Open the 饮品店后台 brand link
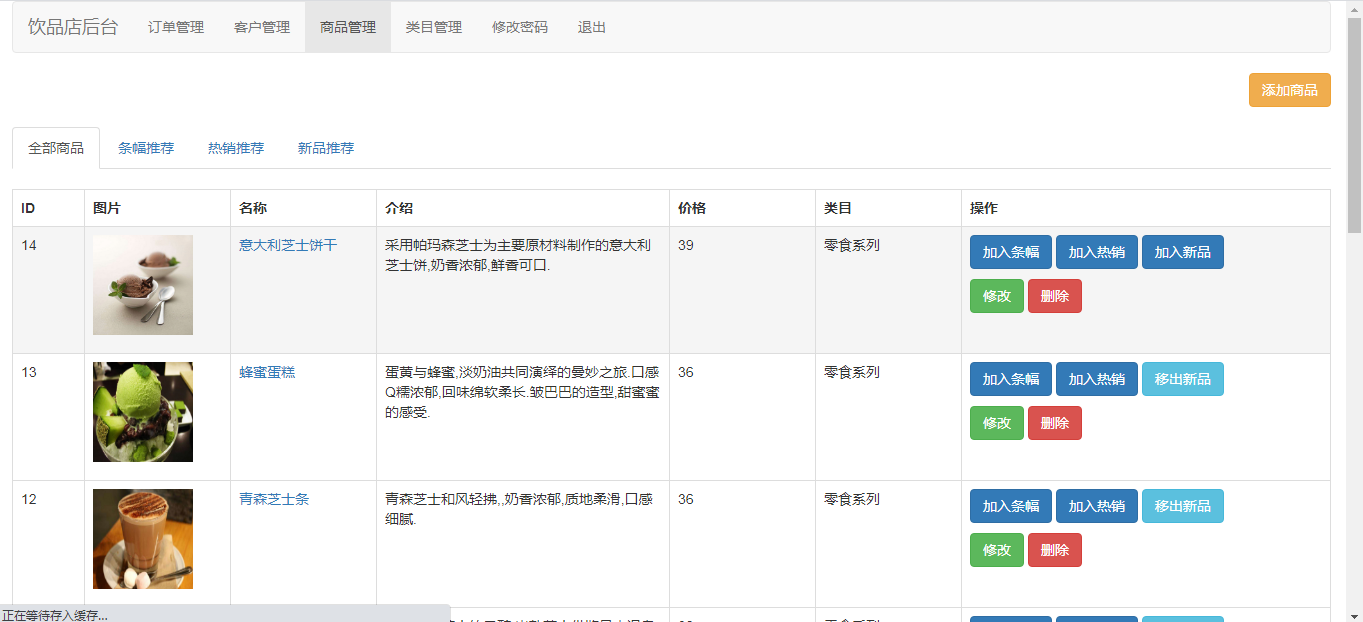The width and height of the screenshot is (1363, 622). pyautogui.click(x=73, y=27)
